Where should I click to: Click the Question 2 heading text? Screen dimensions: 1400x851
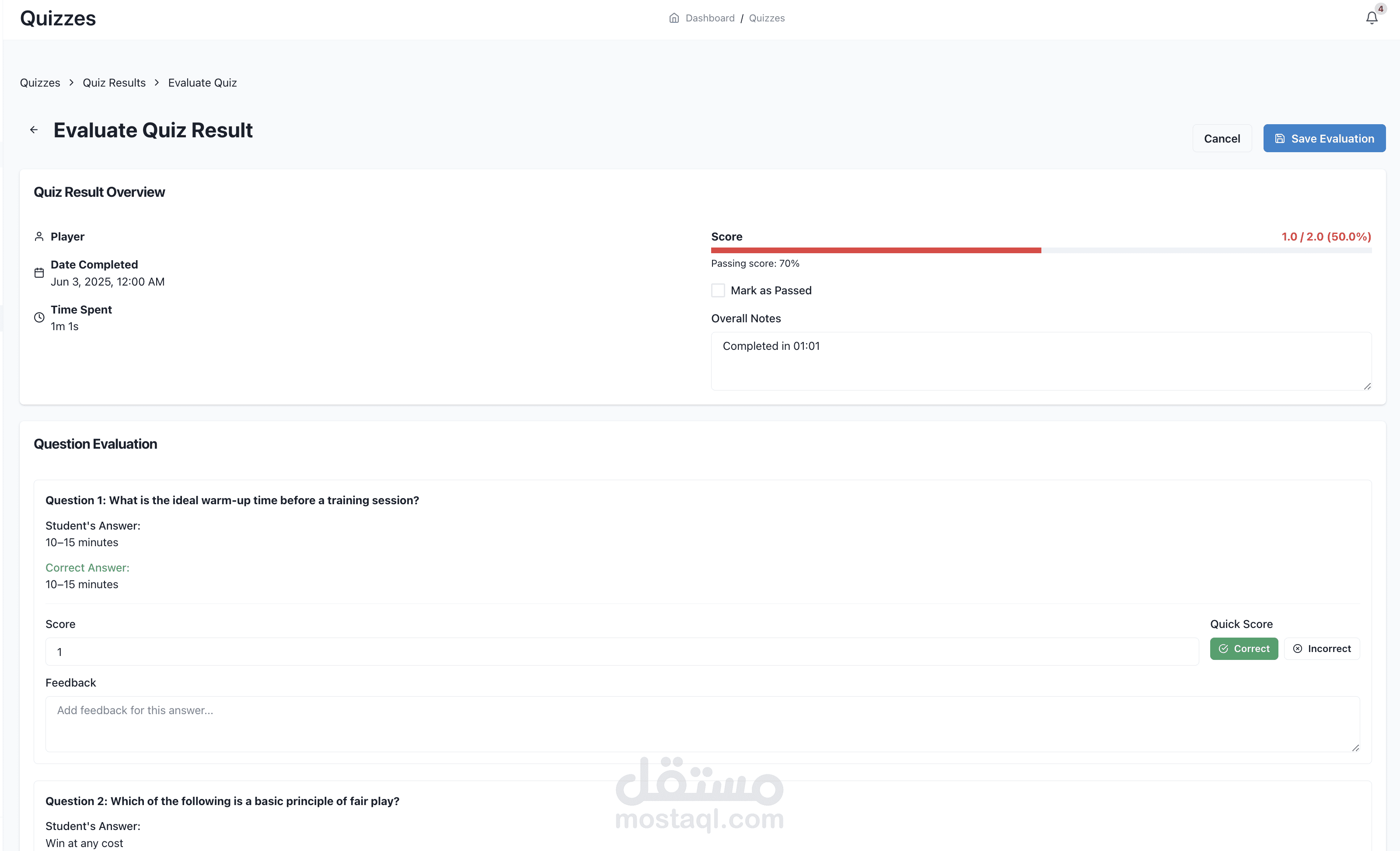coord(223,802)
